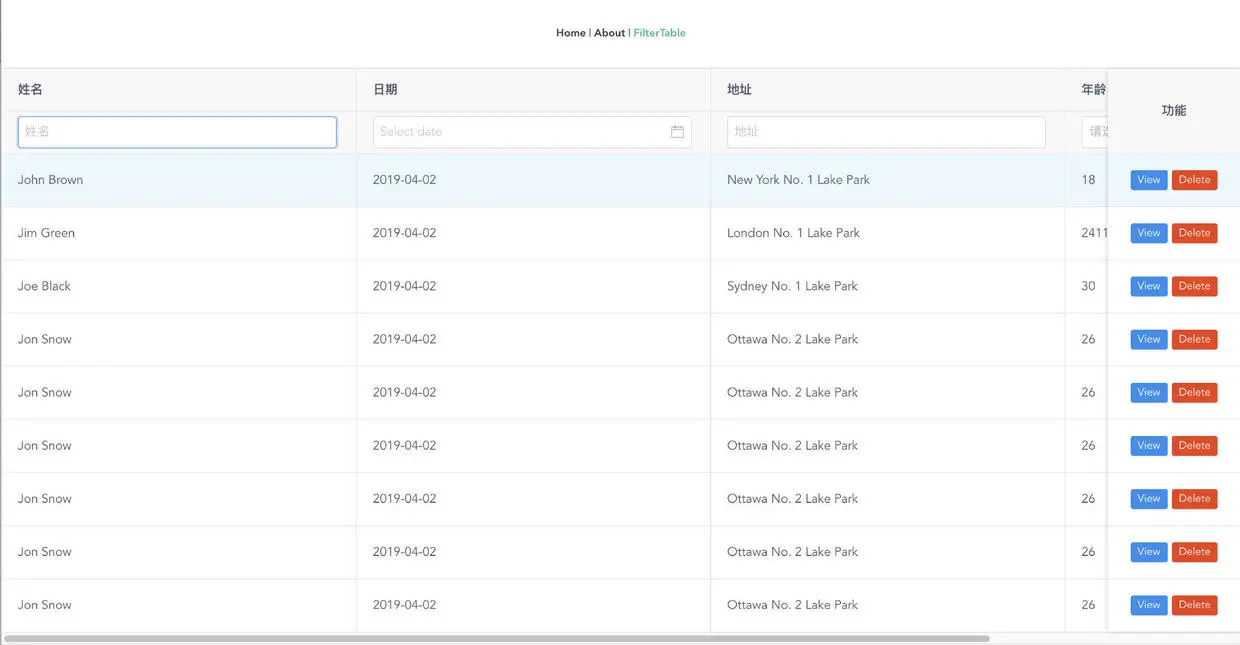The height and width of the screenshot is (645, 1240).
Task: Click the date in John Brown's row
Action: 404,180
